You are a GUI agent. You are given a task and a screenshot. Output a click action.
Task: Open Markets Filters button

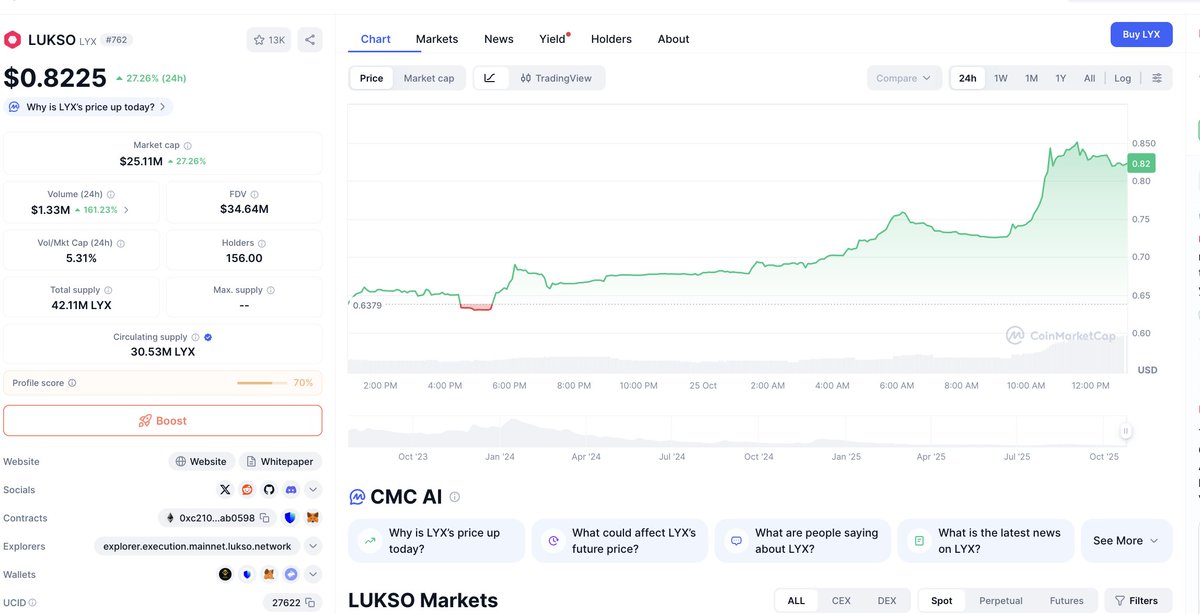point(1137,601)
